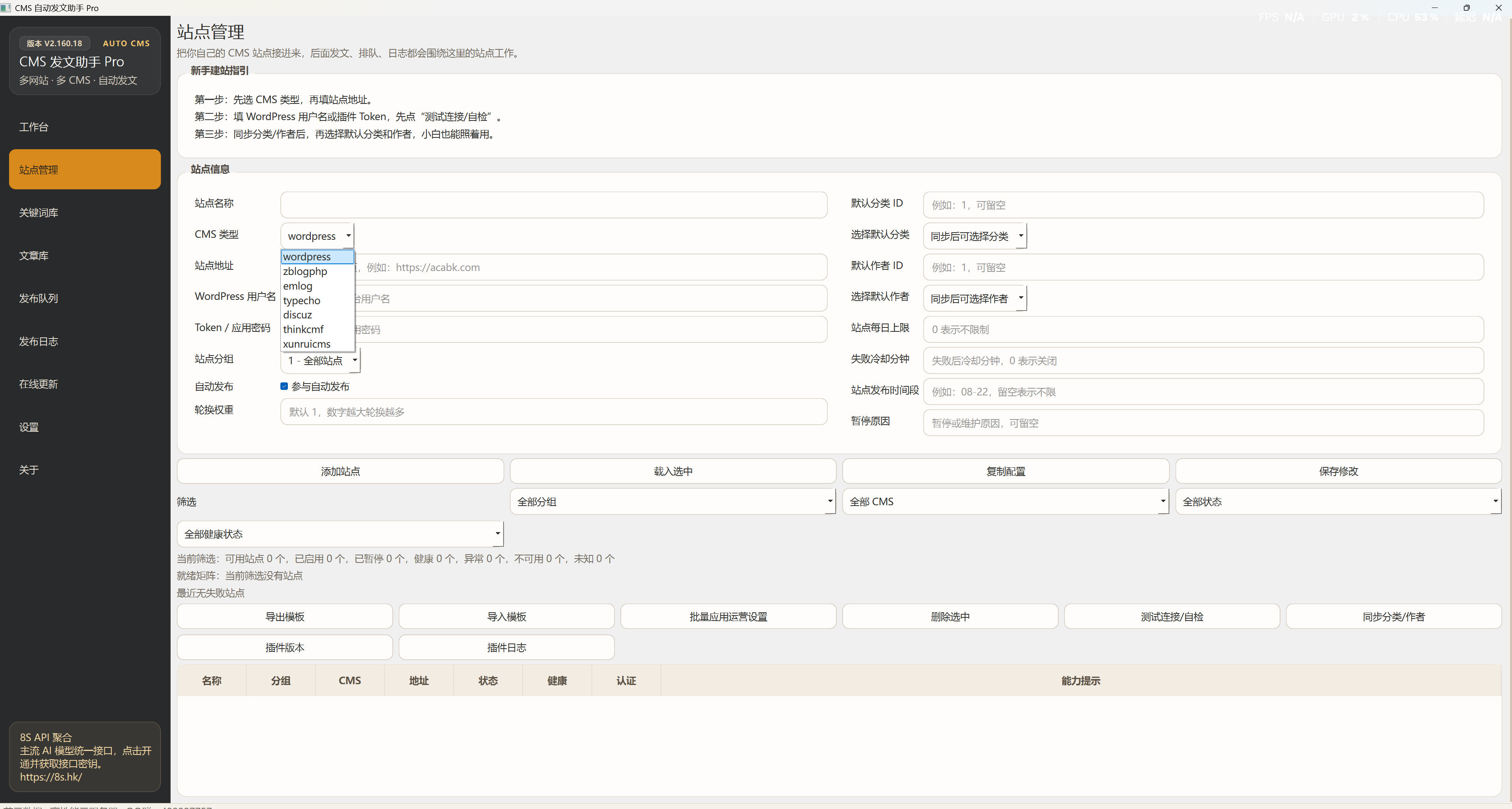Viewport: 1512px width, 809px height.
Task: Click the 认证 column header
Action: (x=626, y=681)
